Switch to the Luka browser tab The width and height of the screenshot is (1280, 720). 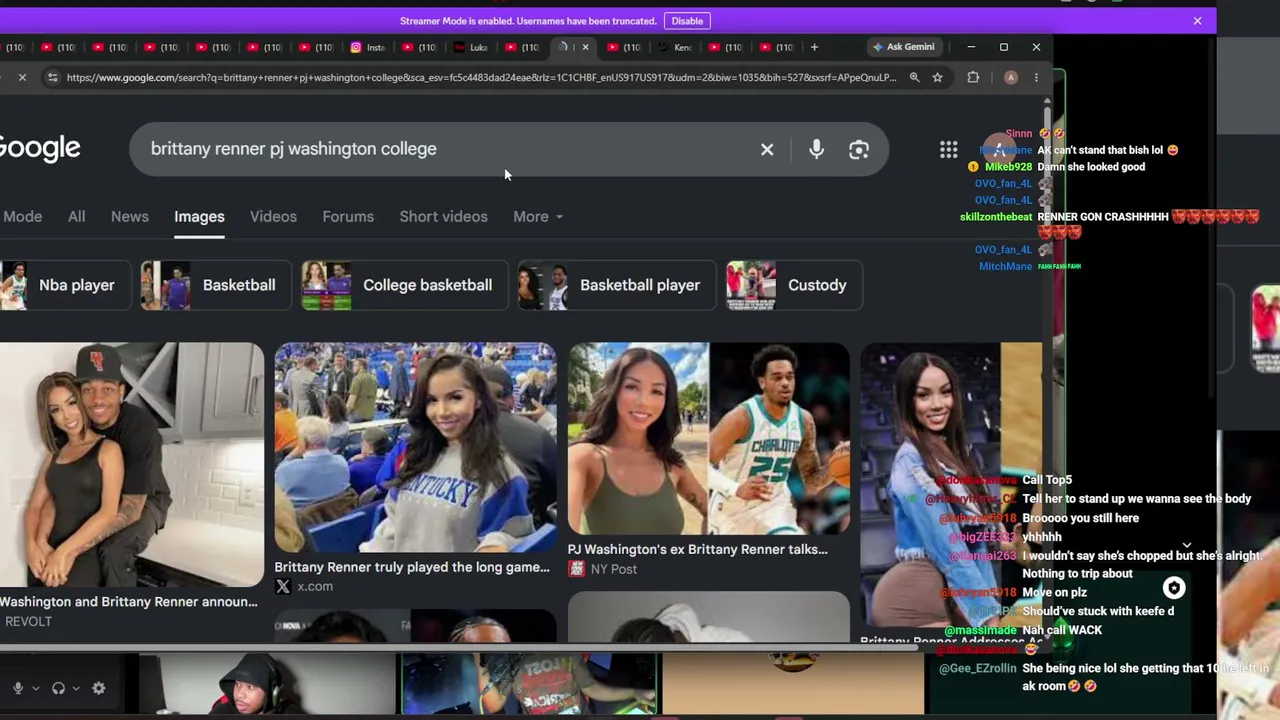coord(471,47)
